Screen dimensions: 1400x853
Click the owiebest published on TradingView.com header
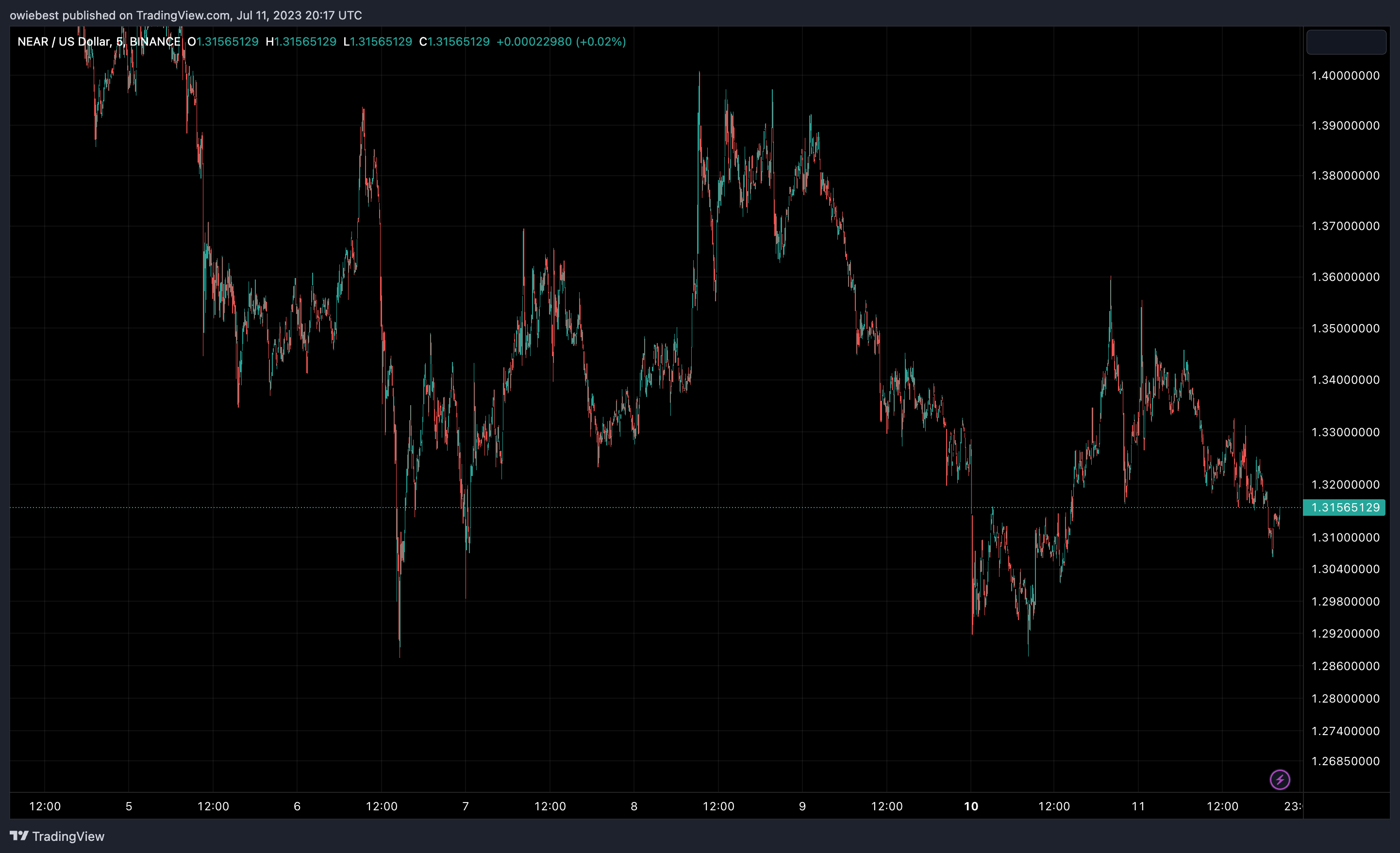(x=186, y=16)
